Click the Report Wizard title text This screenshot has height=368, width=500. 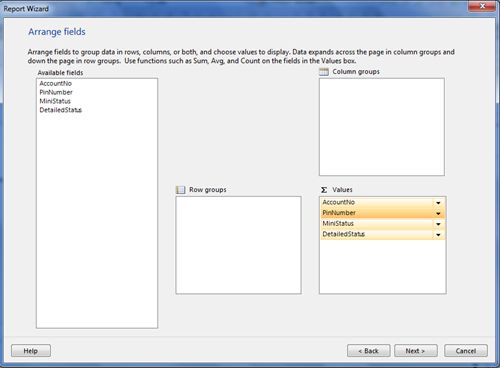pyautogui.click(x=26, y=9)
